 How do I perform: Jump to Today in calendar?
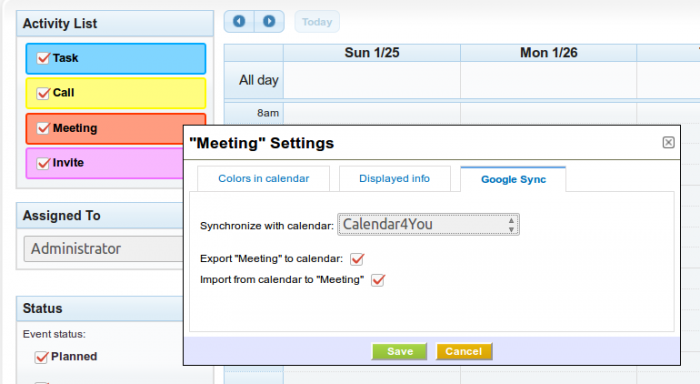pyautogui.click(x=317, y=22)
